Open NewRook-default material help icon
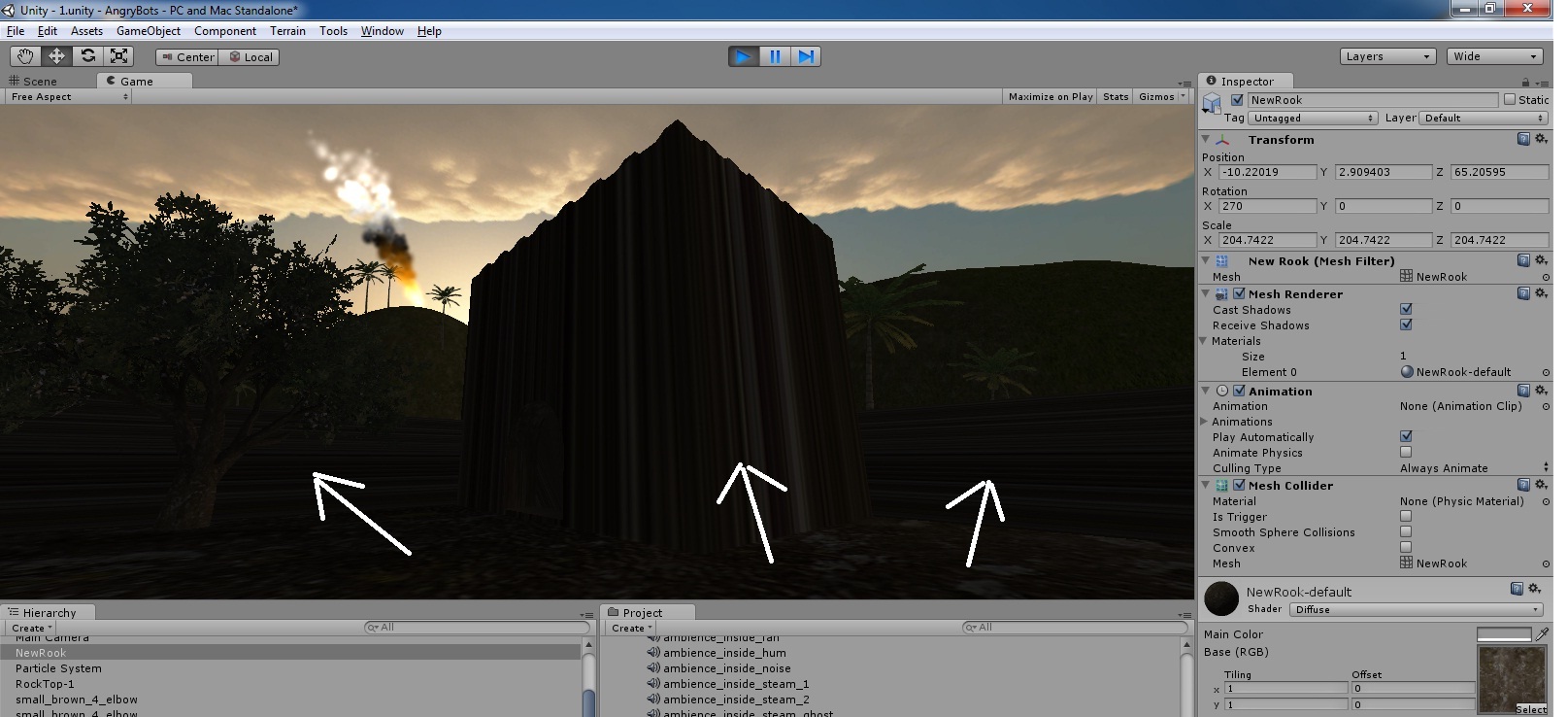1568x717 pixels. 1518,589
